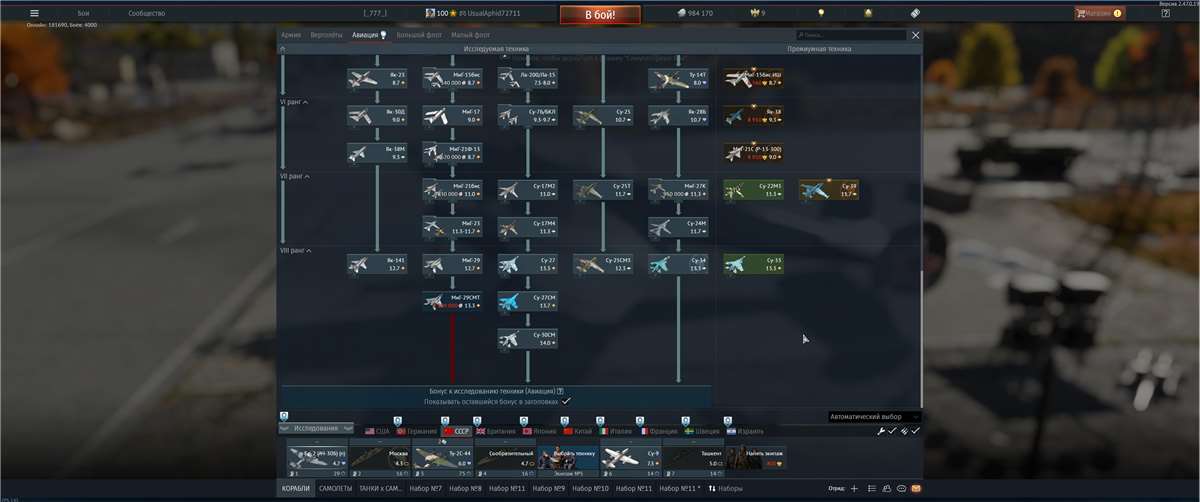Screen dimensions: 1200x502
Task: Select the МиГ-29СМТ aircraft card
Action: [x=452, y=301]
